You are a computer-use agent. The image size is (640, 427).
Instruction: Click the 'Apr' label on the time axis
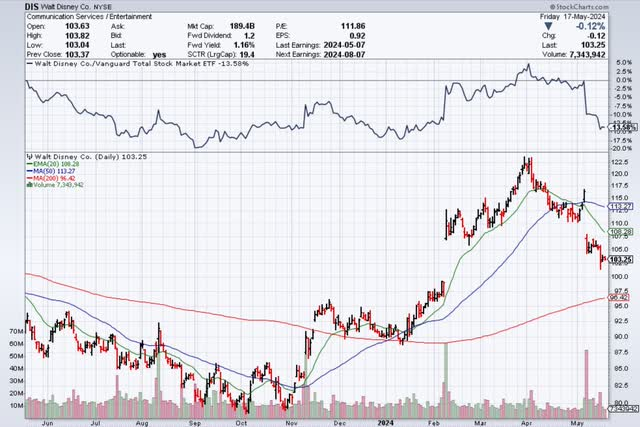pos(527,423)
